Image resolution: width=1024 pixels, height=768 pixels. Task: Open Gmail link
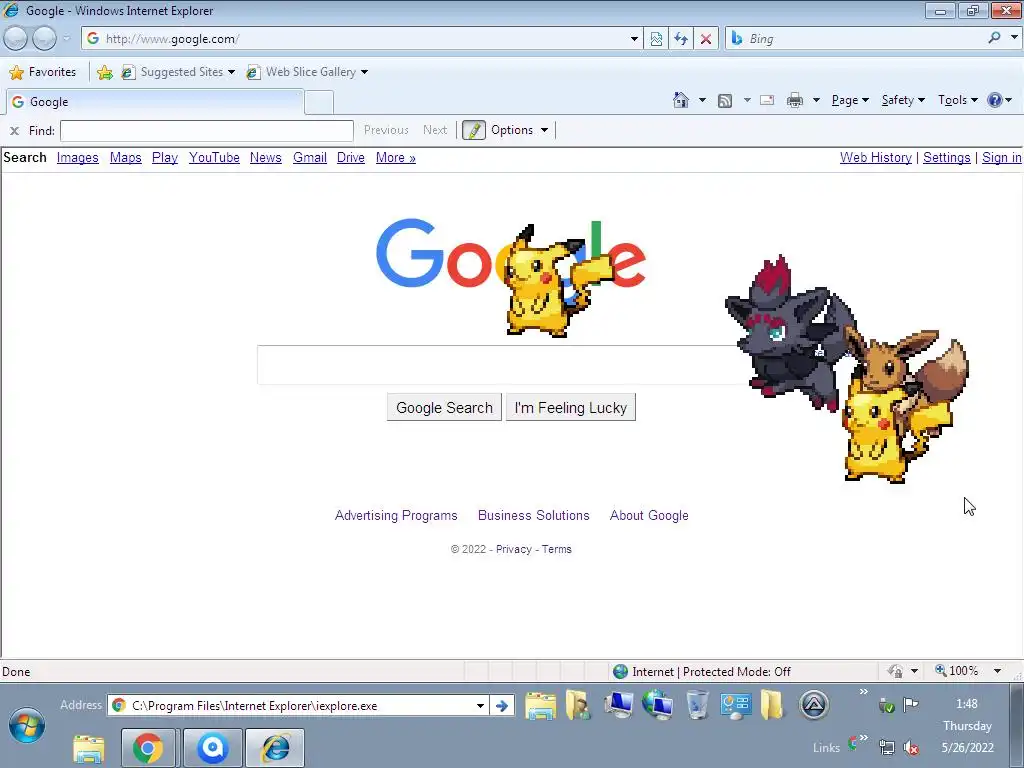coord(310,158)
